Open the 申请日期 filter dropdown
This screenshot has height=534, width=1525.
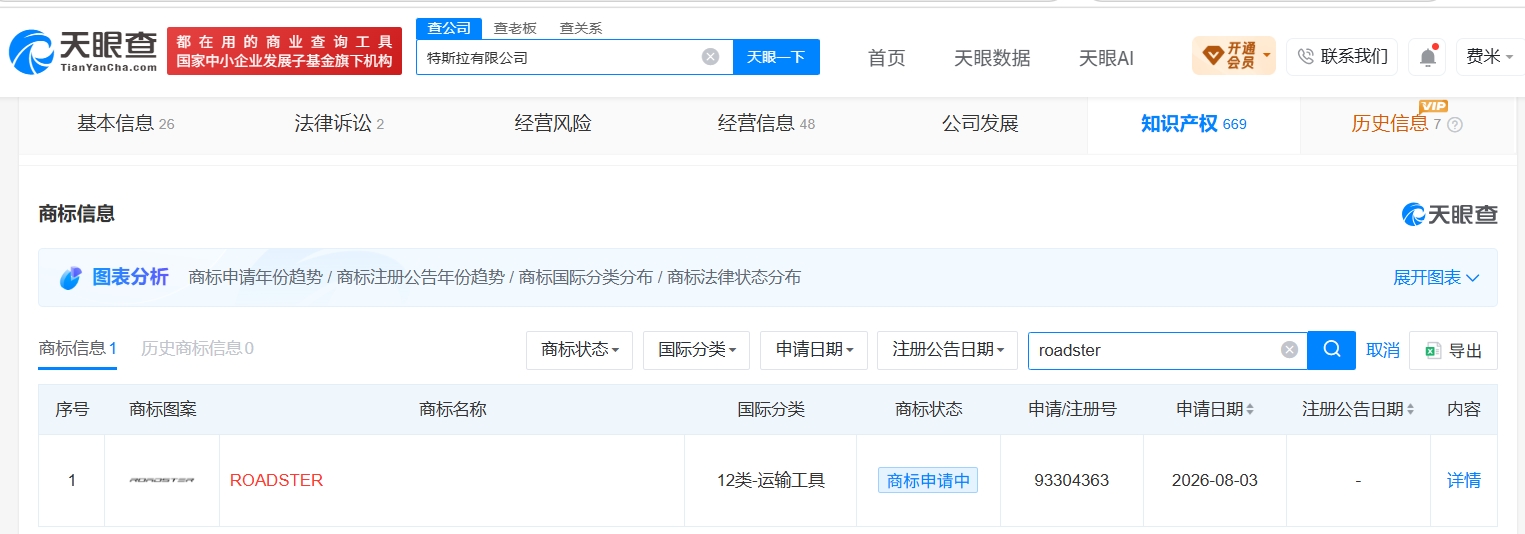[813, 350]
